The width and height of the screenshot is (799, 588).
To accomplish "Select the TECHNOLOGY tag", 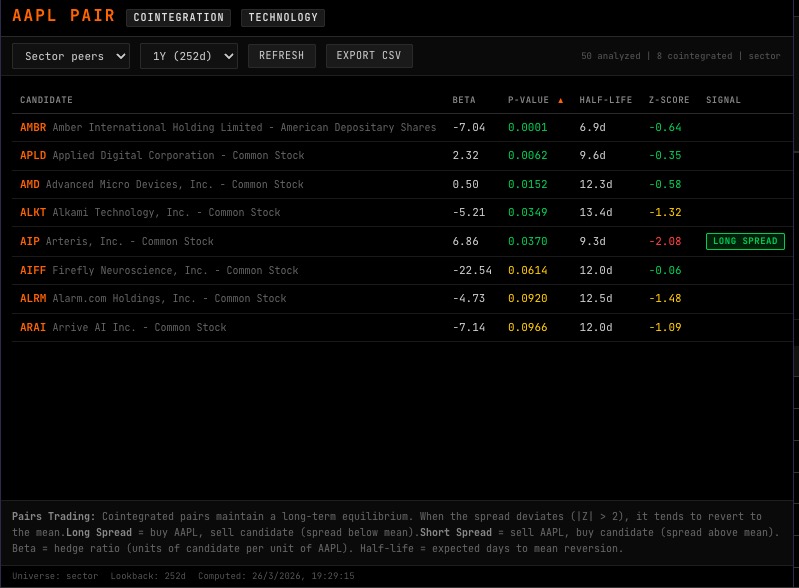I will point(283,17).
